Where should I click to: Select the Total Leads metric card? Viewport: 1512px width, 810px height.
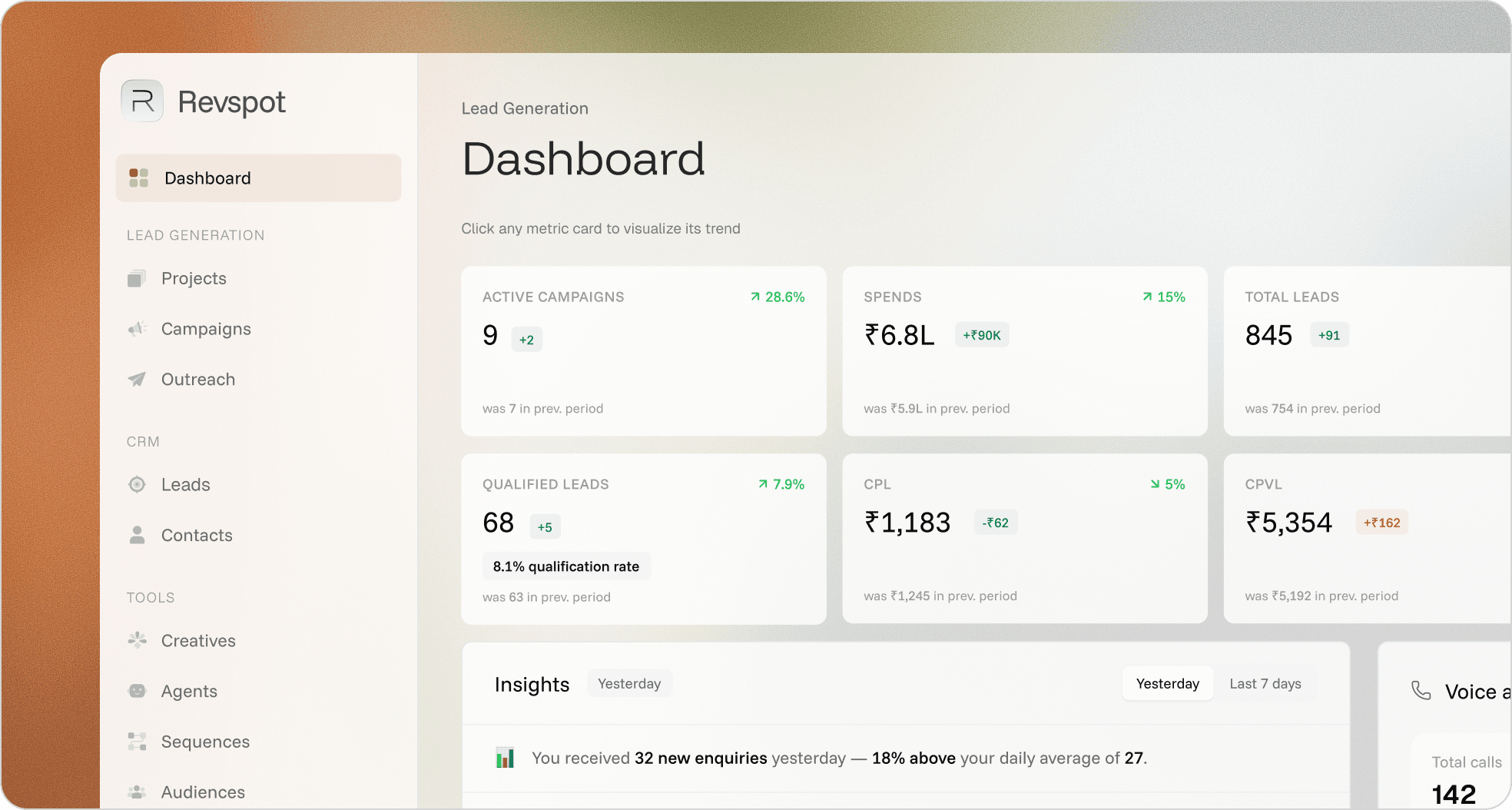[1368, 351]
